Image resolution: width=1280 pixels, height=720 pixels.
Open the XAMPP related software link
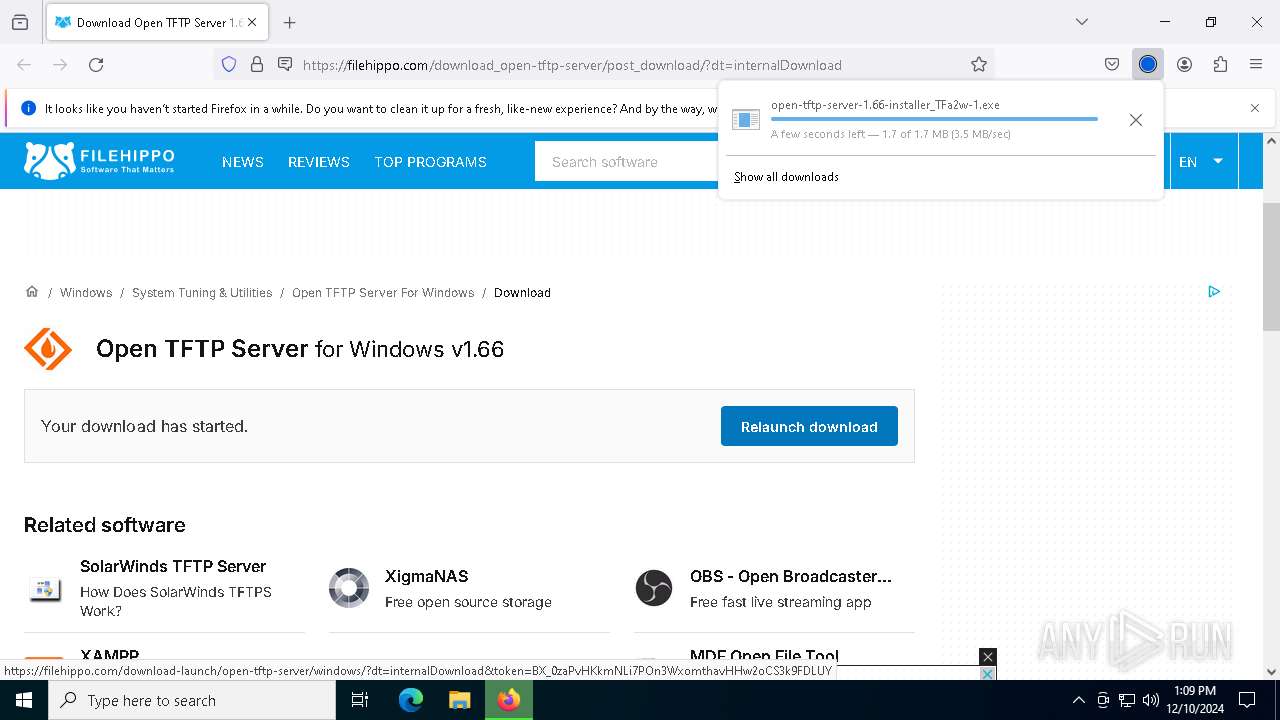tap(109, 656)
